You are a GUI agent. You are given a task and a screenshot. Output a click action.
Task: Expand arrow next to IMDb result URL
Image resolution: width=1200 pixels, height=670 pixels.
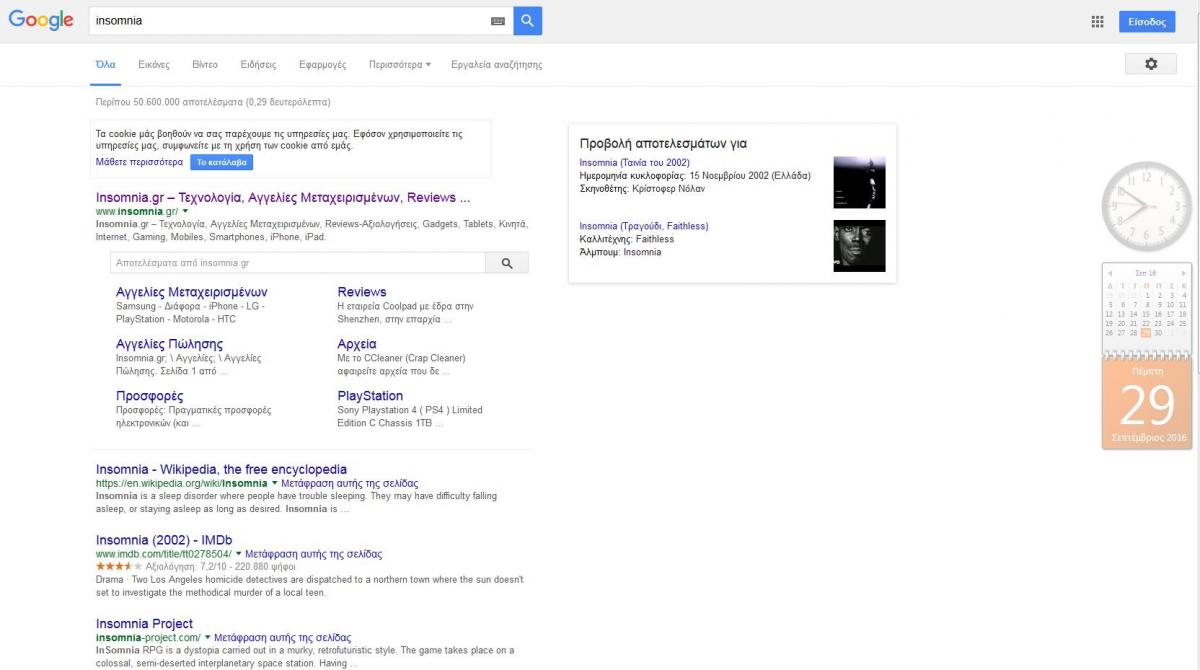[x=239, y=554]
